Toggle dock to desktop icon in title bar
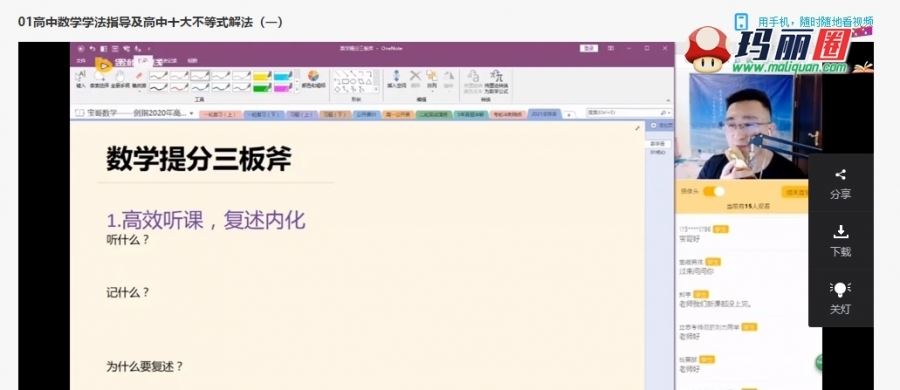Image resolution: width=900 pixels, height=390 pixels. (x=105, y=49)
